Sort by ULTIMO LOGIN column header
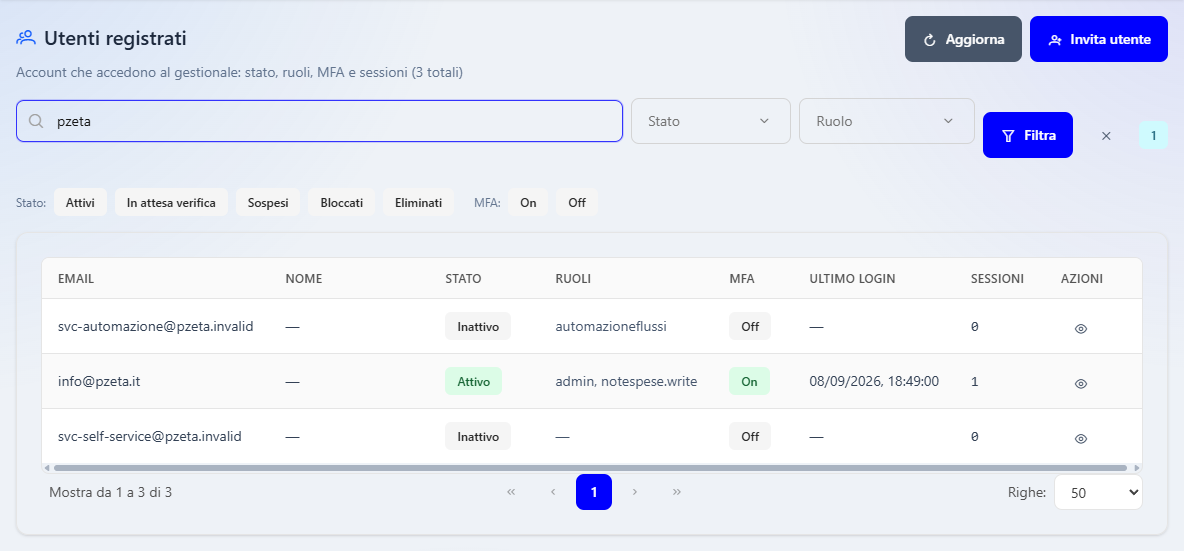Viewport: 1184px width, 551px height. [853, 279]
